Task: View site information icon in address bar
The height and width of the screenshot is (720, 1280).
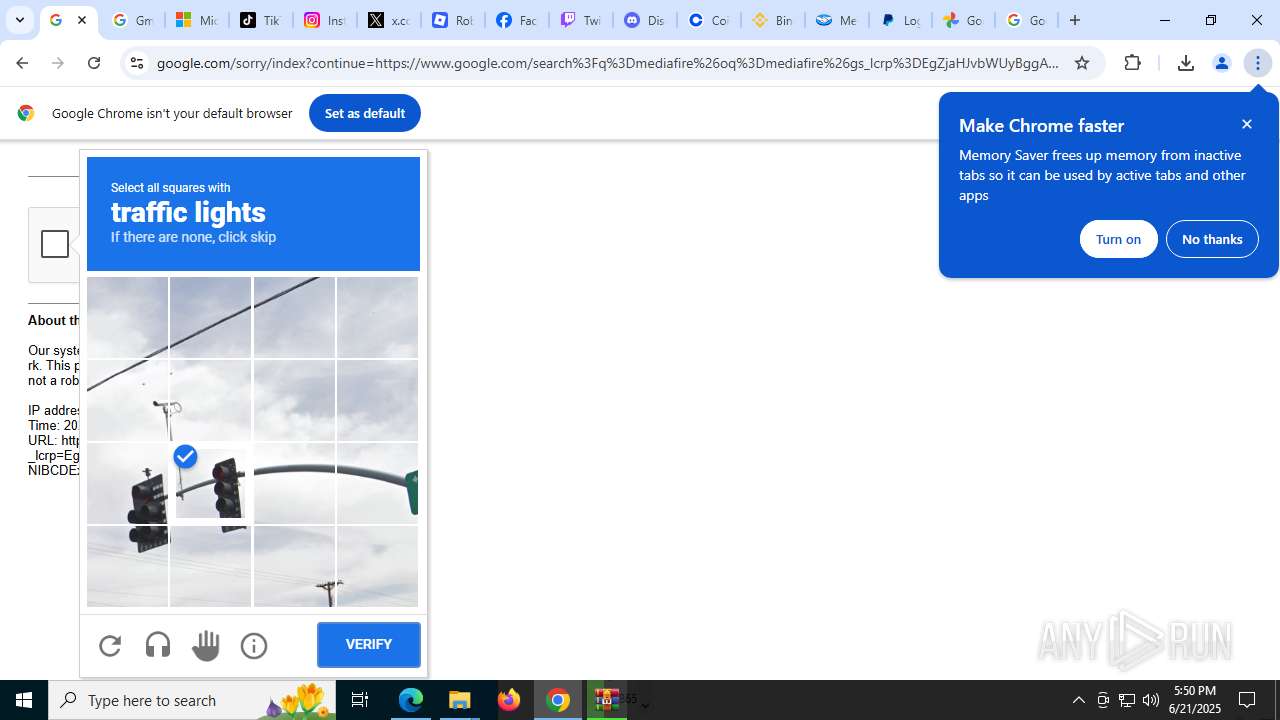Action: click(137, 63)
